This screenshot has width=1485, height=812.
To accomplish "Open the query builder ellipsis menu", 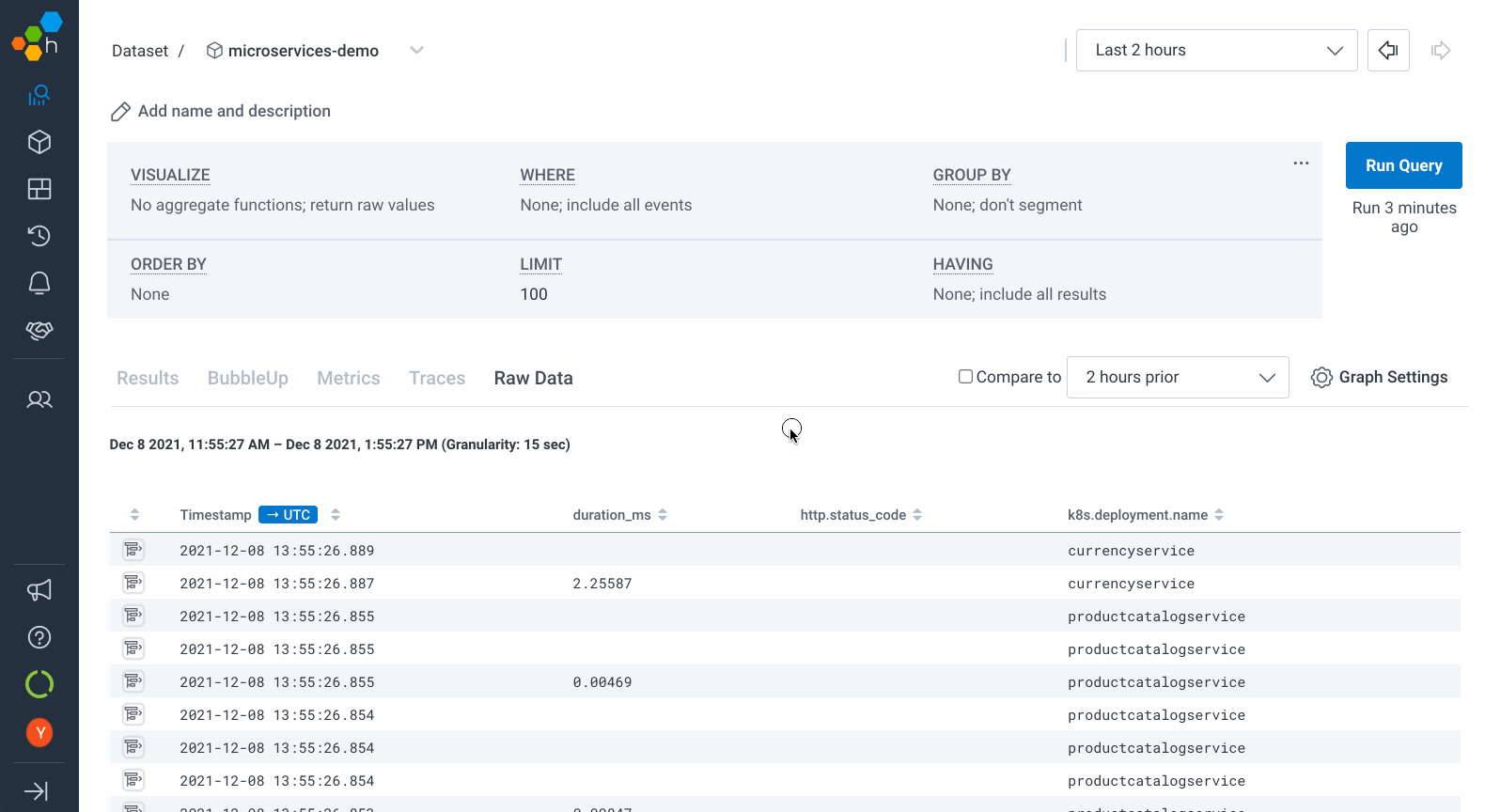I will [x=1301, y=164].
